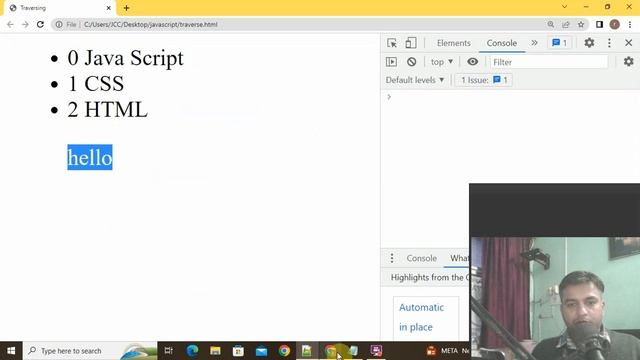Switch to the Console tab
The height and width of the screenshot is (360, 640).
(x=502, y=43)
